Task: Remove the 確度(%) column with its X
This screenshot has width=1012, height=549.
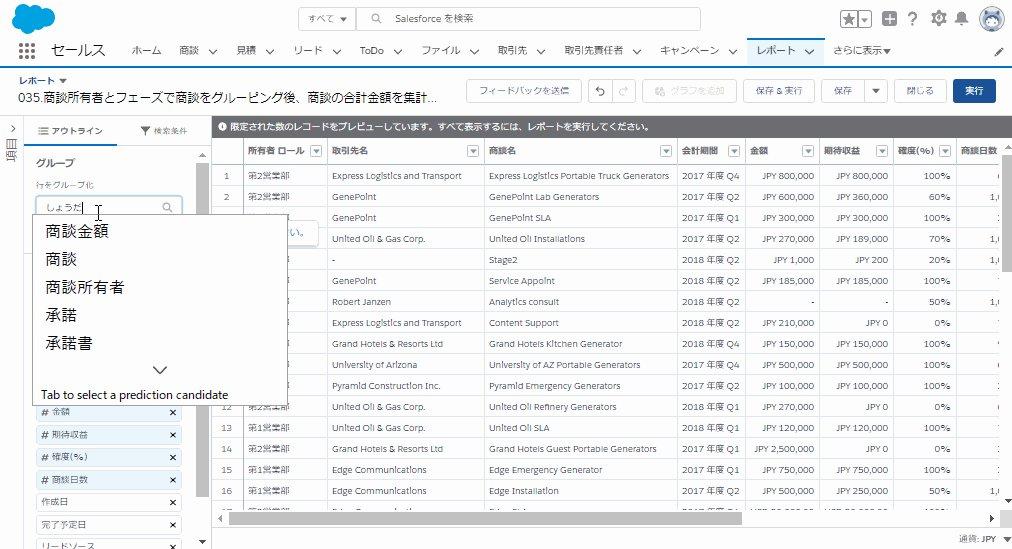Action: pos(173,457)
